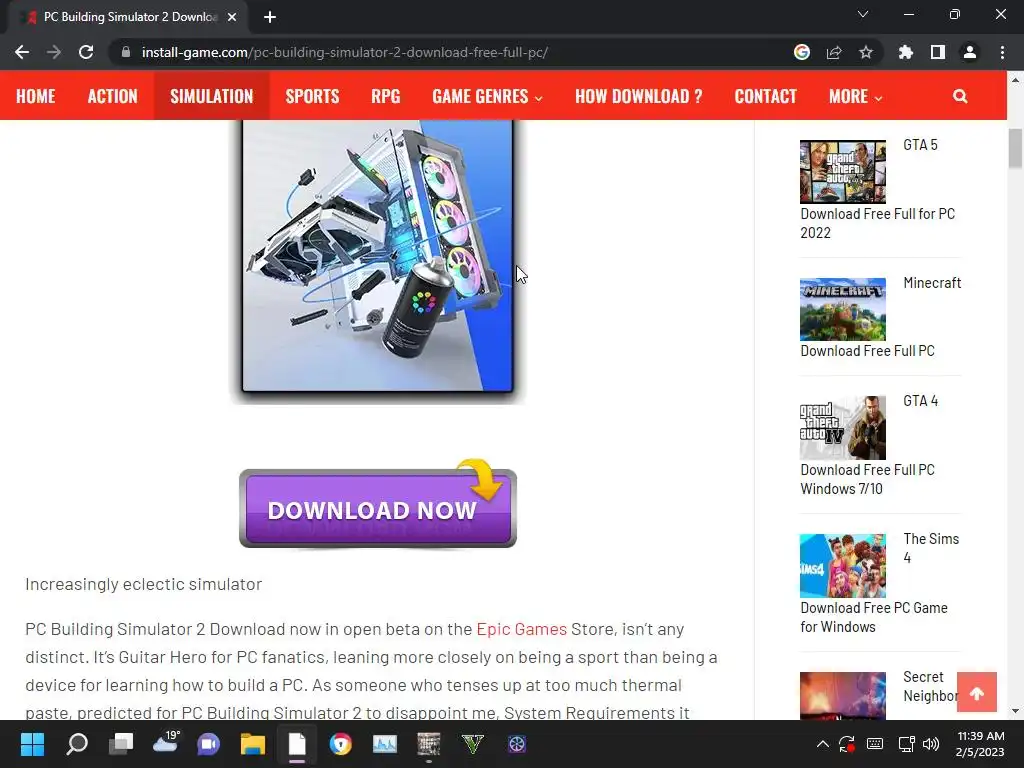Open the volume speaker tray icon

tap(931, 744)
